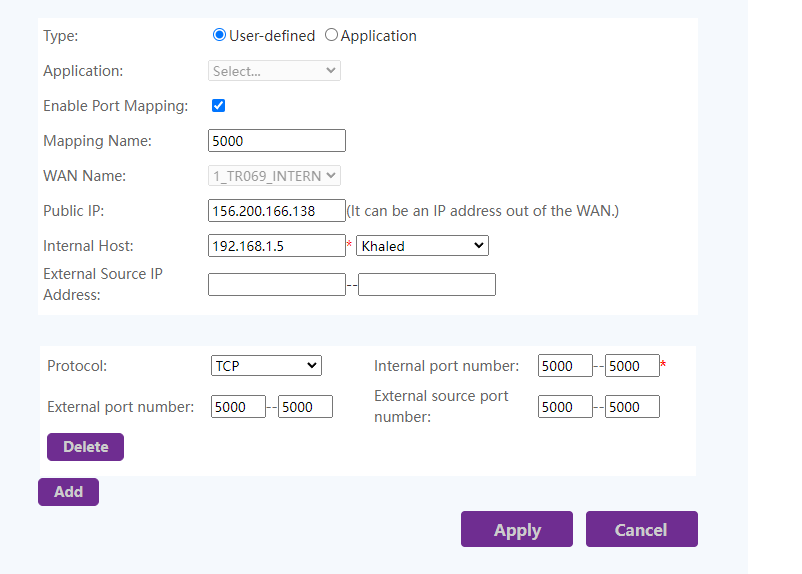Focus the Public IP address field
The height and width of the screenshot is (574, 802).
[277, 211]
